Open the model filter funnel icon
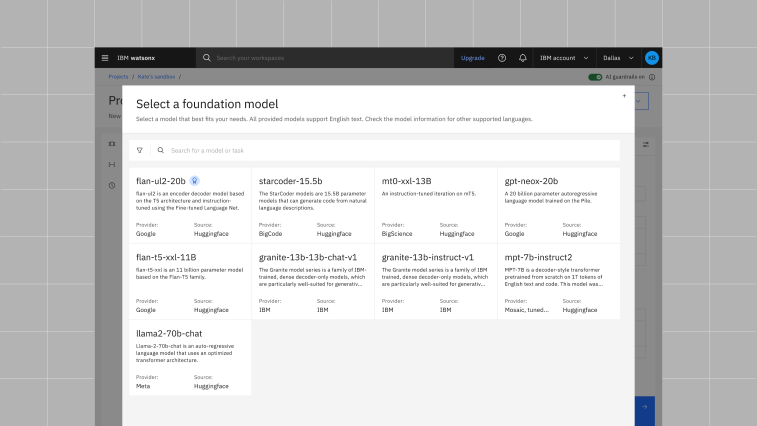This screenshot has height=426, width=757. point(140,150)
